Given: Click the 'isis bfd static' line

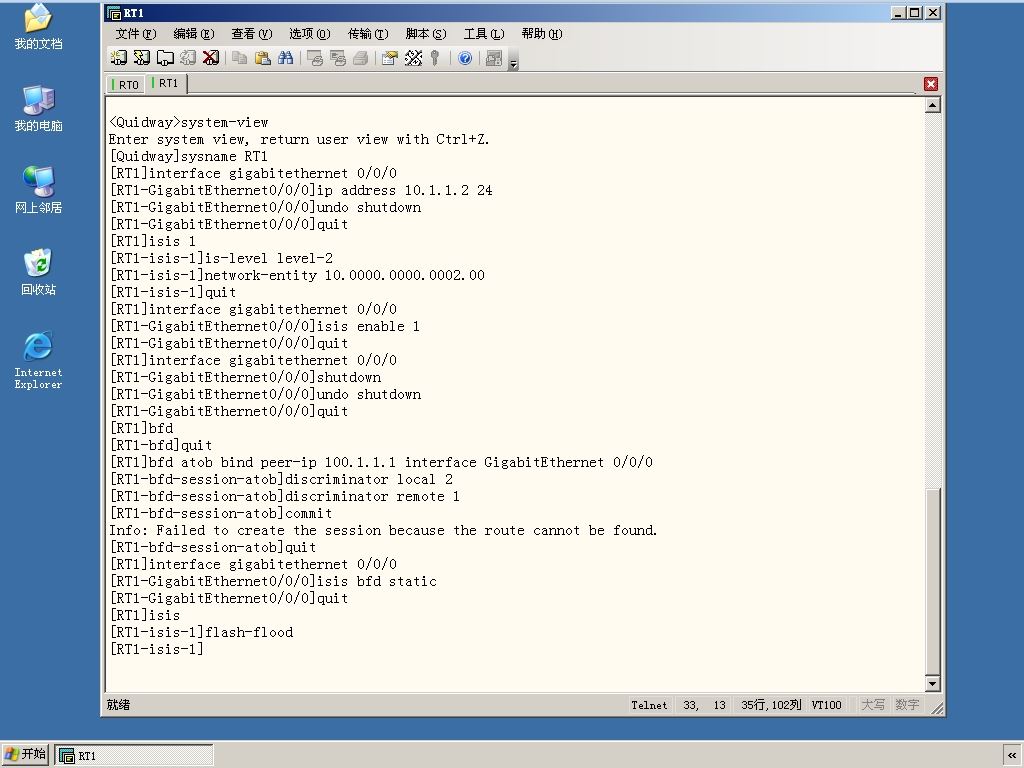Looking at the screenshot, I should (273, 581).
